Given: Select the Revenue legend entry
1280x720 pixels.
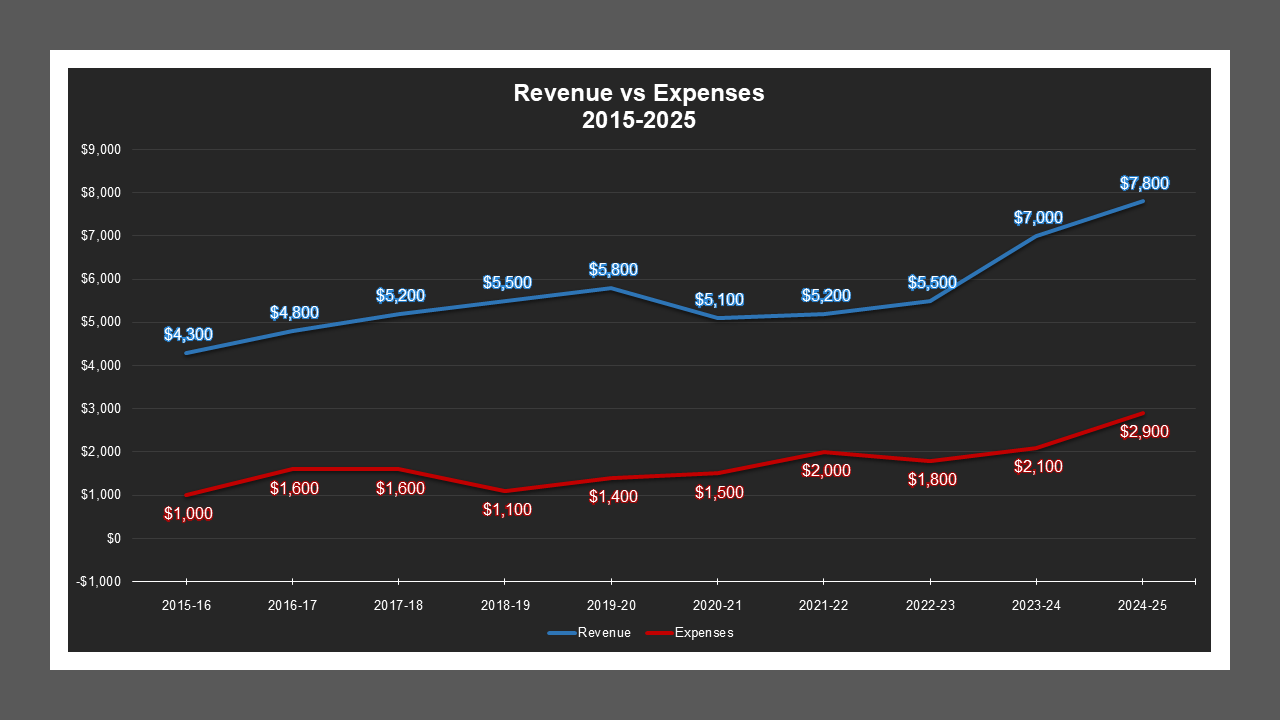Looking at the screenshot, I should coord(604,632).
